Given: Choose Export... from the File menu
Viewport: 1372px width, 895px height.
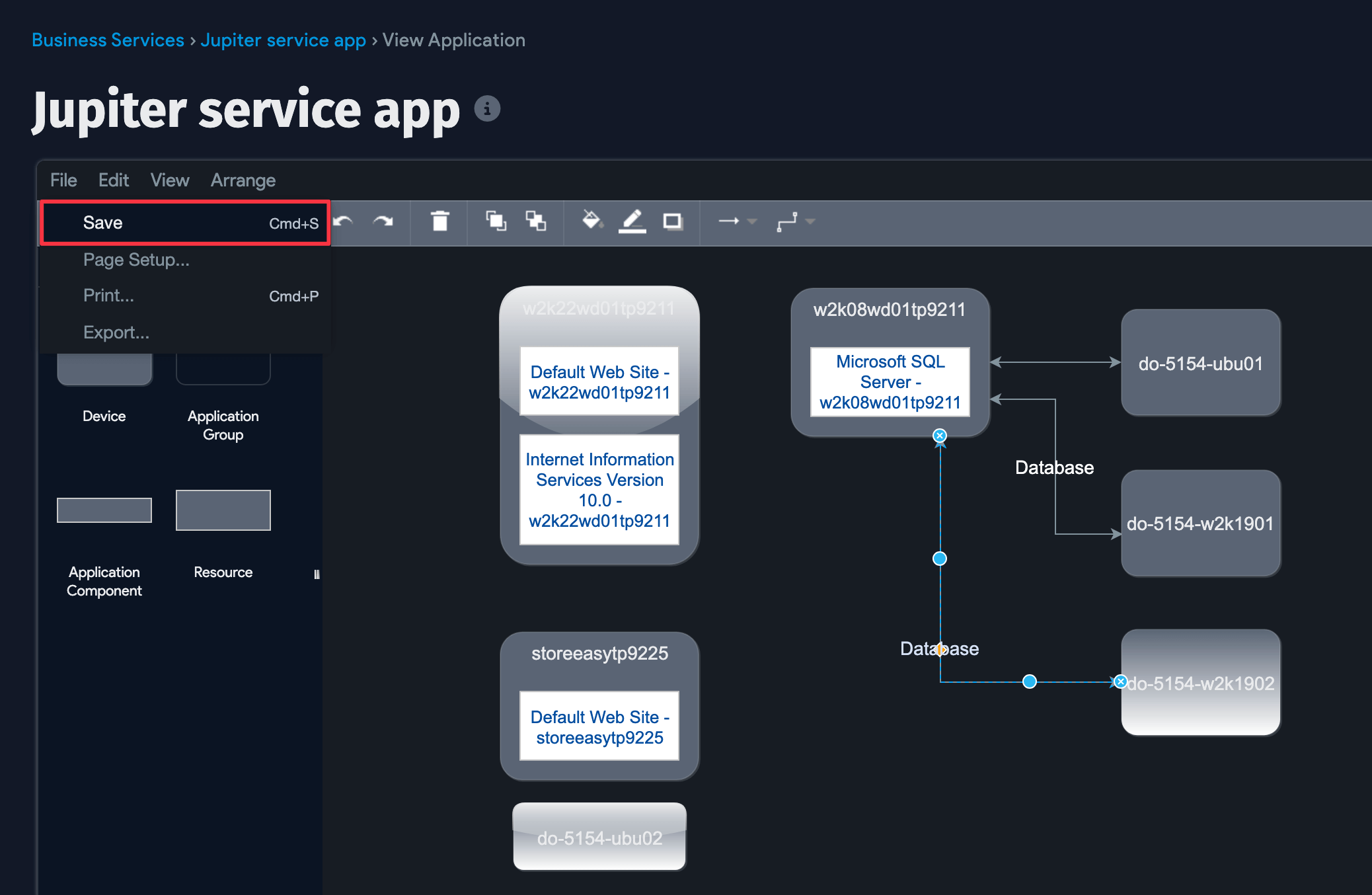Looking at the screenshot, I should tap(116, 332).
